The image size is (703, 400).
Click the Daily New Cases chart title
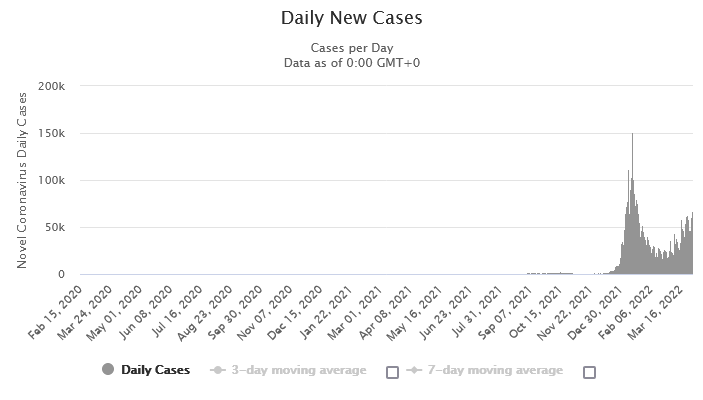[351, 18]
